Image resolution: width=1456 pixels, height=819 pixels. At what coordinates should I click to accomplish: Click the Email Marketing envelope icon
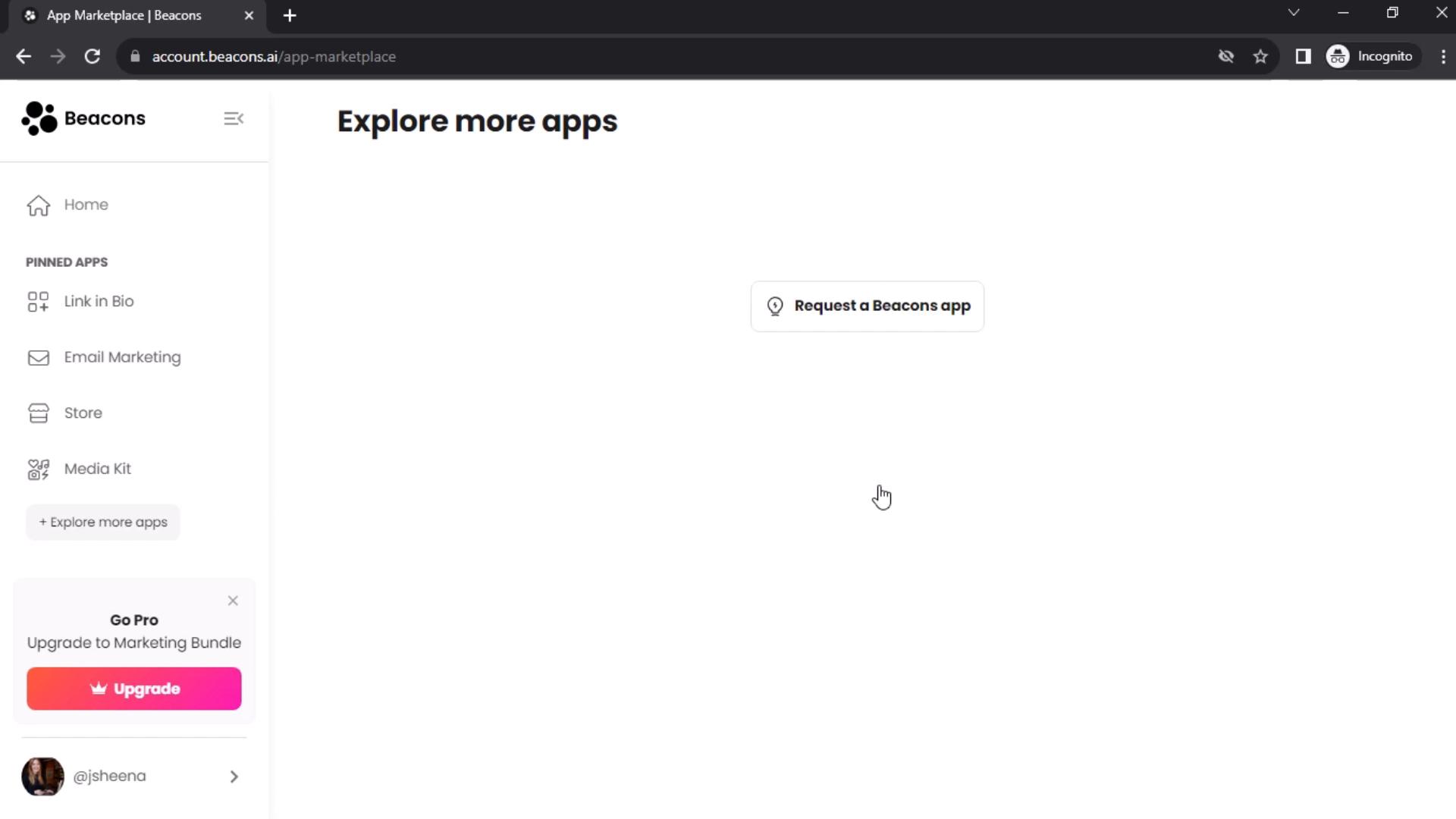[x=38, y=357]
